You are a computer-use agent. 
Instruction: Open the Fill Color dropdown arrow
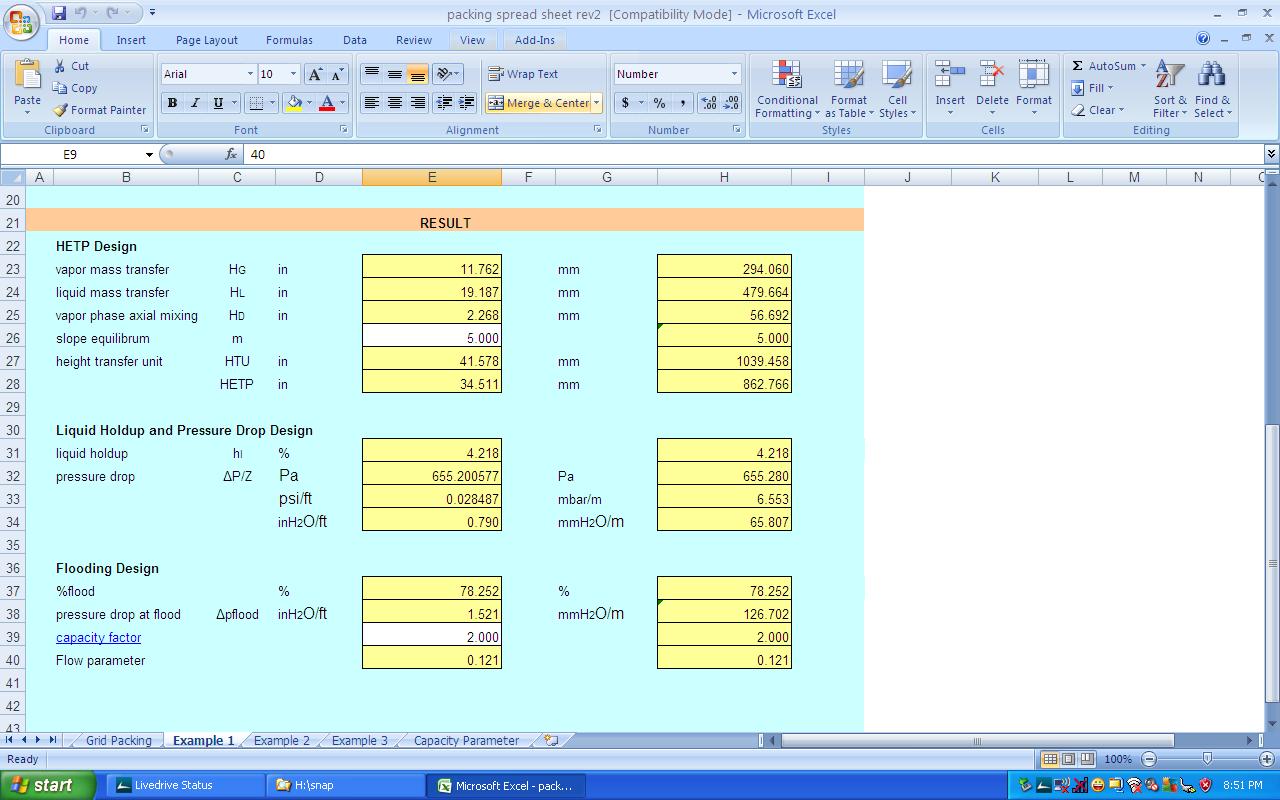point(308,103)
